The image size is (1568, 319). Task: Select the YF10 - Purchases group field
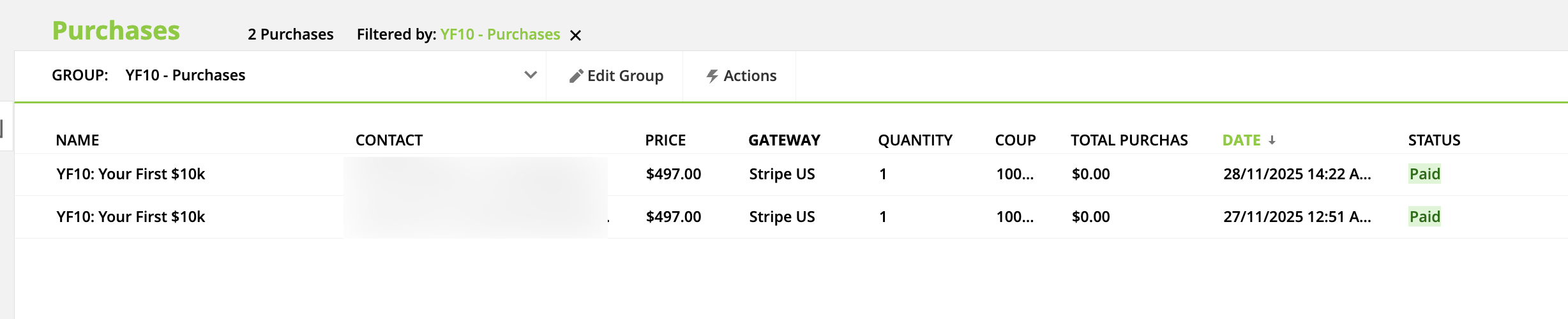(x=185, y=75)
